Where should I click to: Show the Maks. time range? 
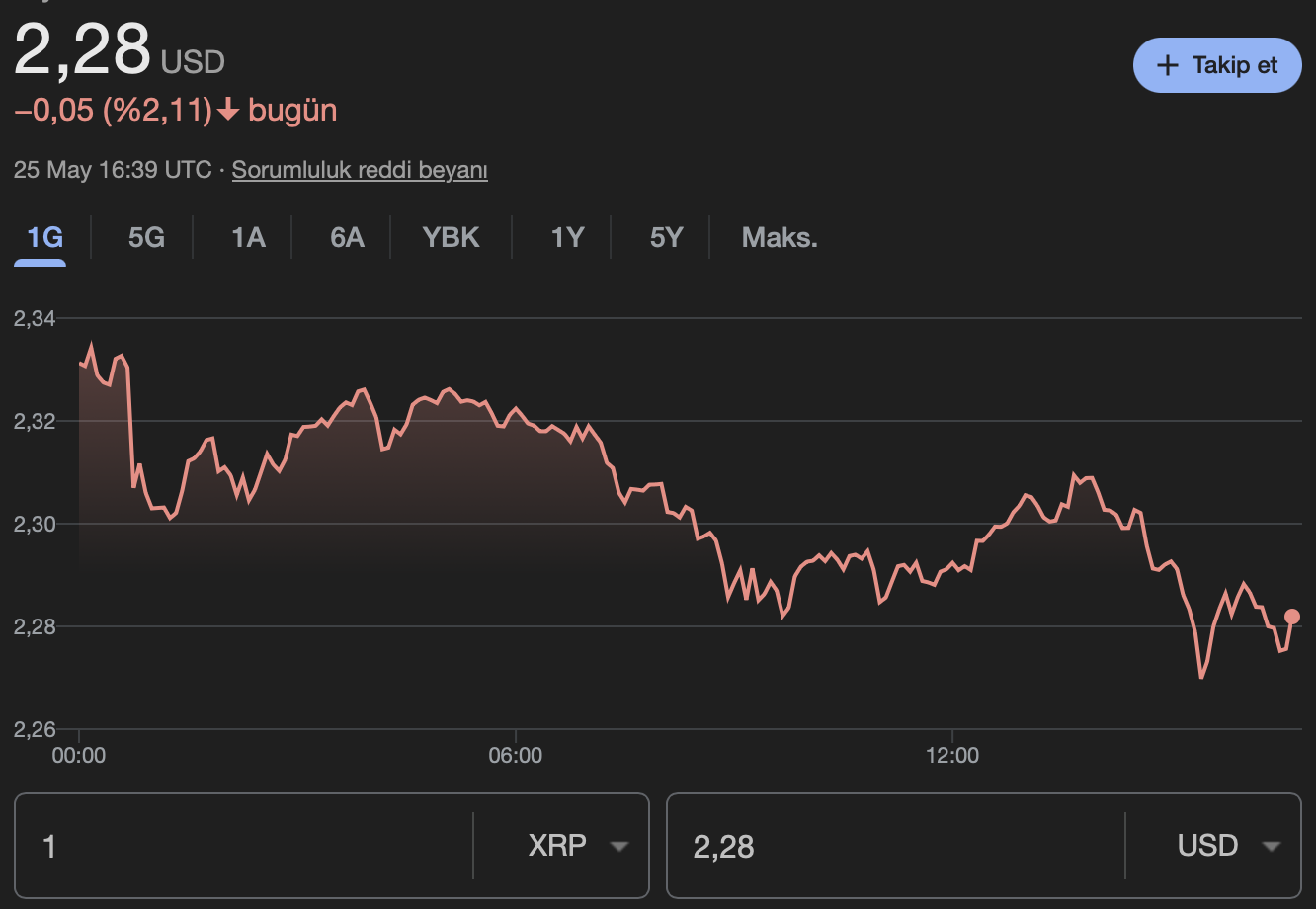780,238
